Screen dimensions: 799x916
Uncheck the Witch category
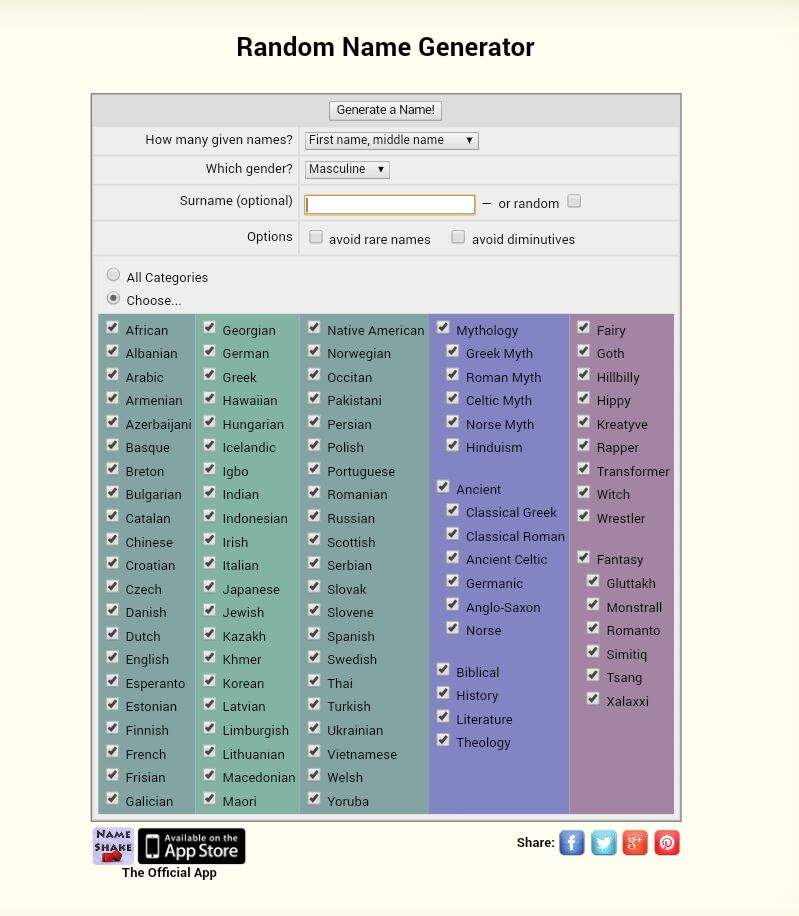coord(583,492)
